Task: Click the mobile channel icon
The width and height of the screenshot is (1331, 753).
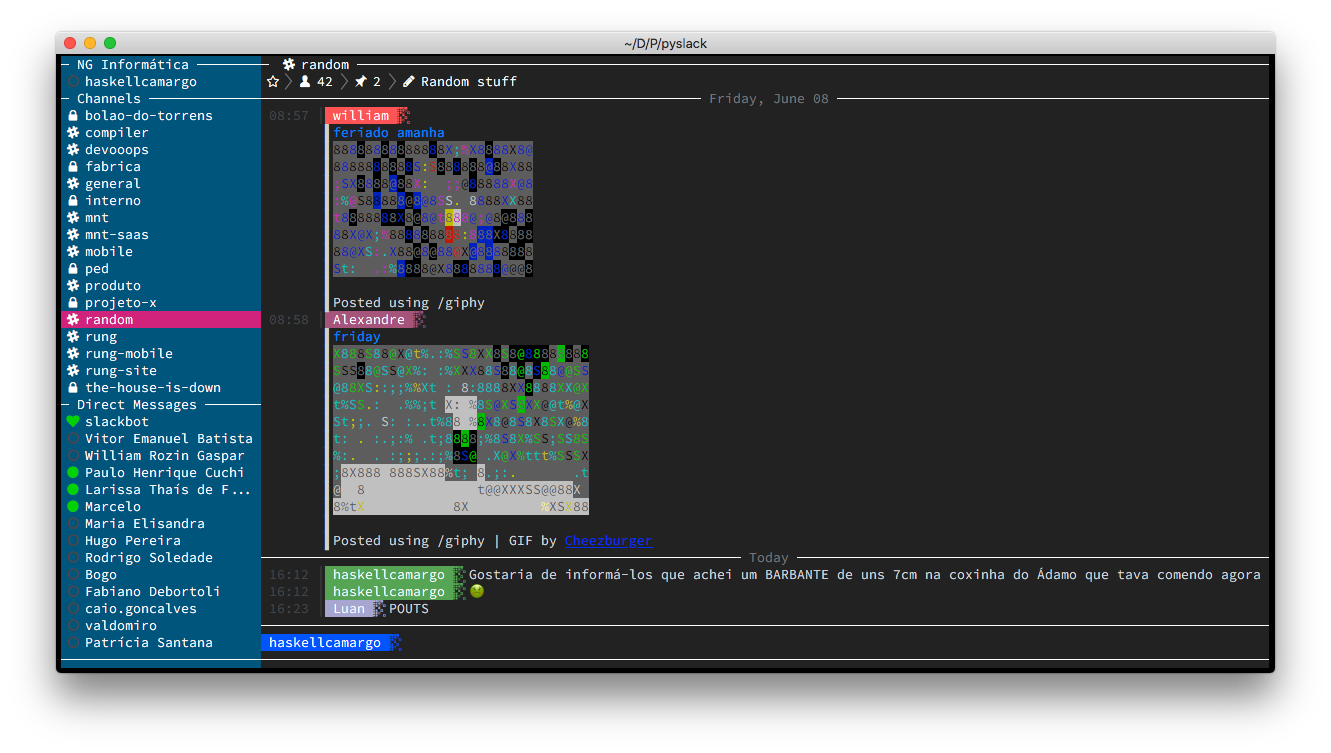Action: (x=73, y=252)
